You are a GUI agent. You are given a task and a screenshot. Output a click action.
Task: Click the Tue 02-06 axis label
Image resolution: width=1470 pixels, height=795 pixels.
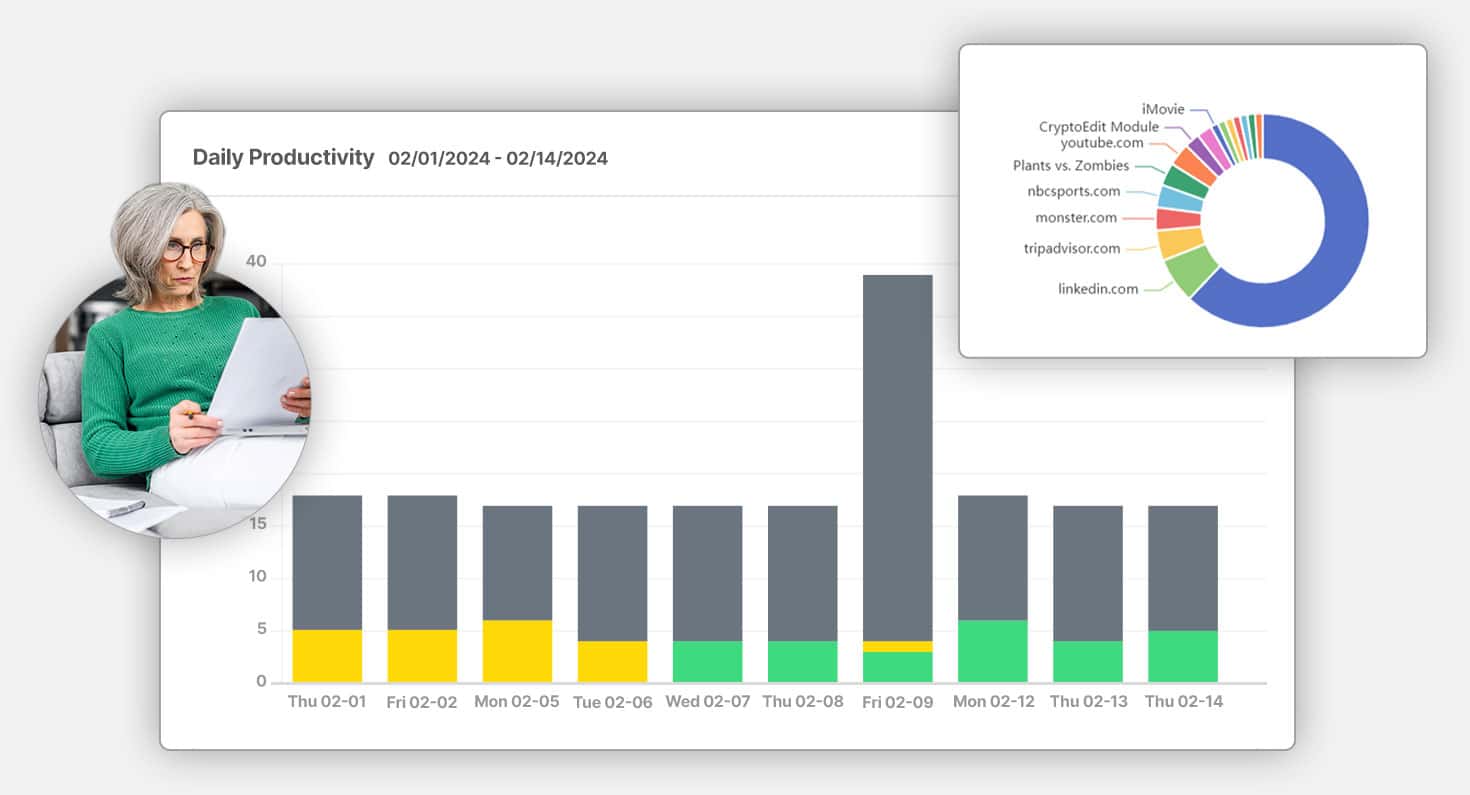(x=612, y=702)
